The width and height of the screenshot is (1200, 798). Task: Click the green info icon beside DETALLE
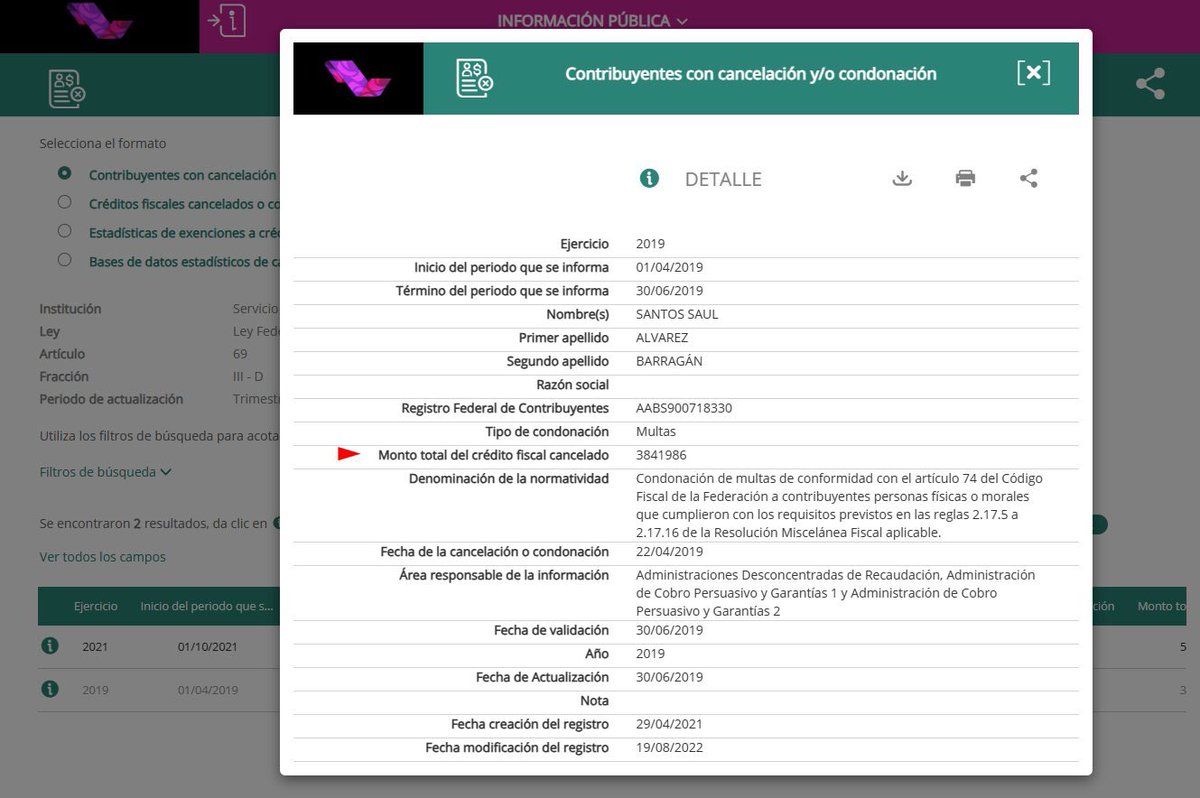[649, 178]
